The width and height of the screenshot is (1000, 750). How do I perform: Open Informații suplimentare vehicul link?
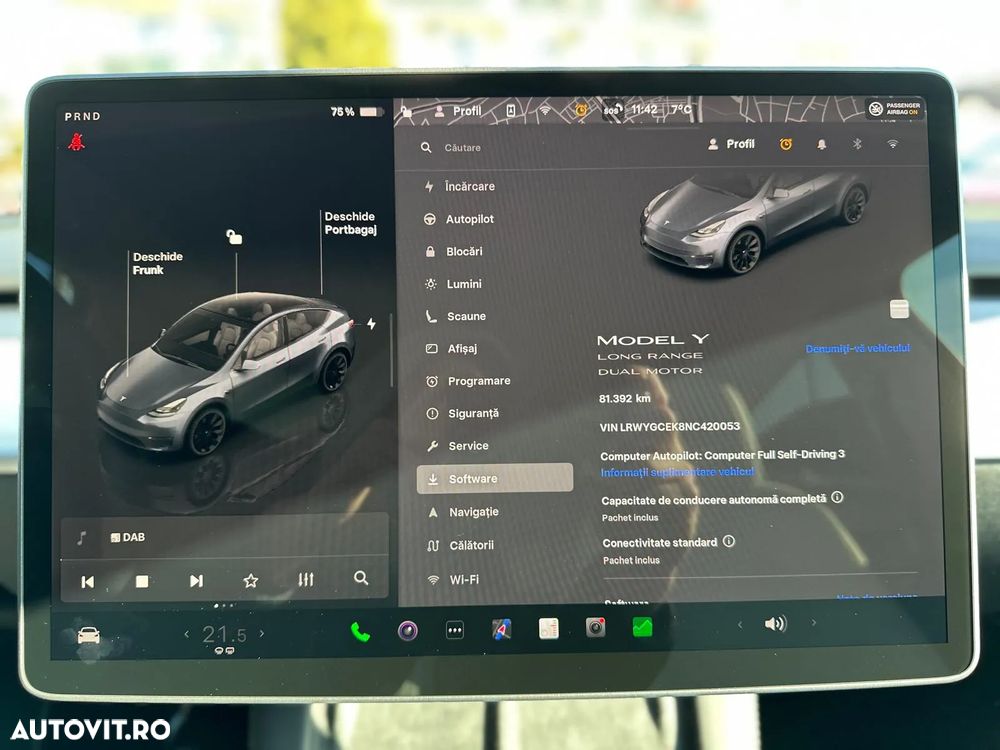pos(677,472)
